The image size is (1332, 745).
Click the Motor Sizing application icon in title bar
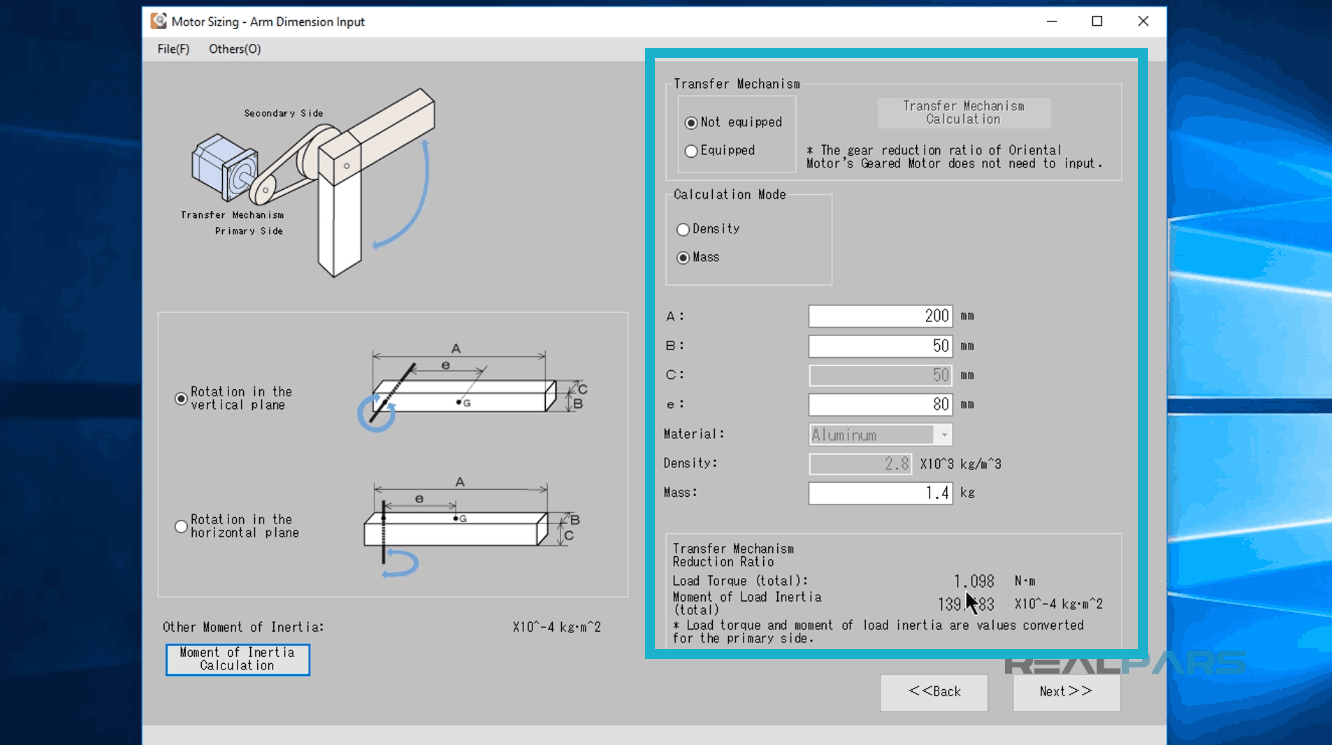(x=157, y=21)
